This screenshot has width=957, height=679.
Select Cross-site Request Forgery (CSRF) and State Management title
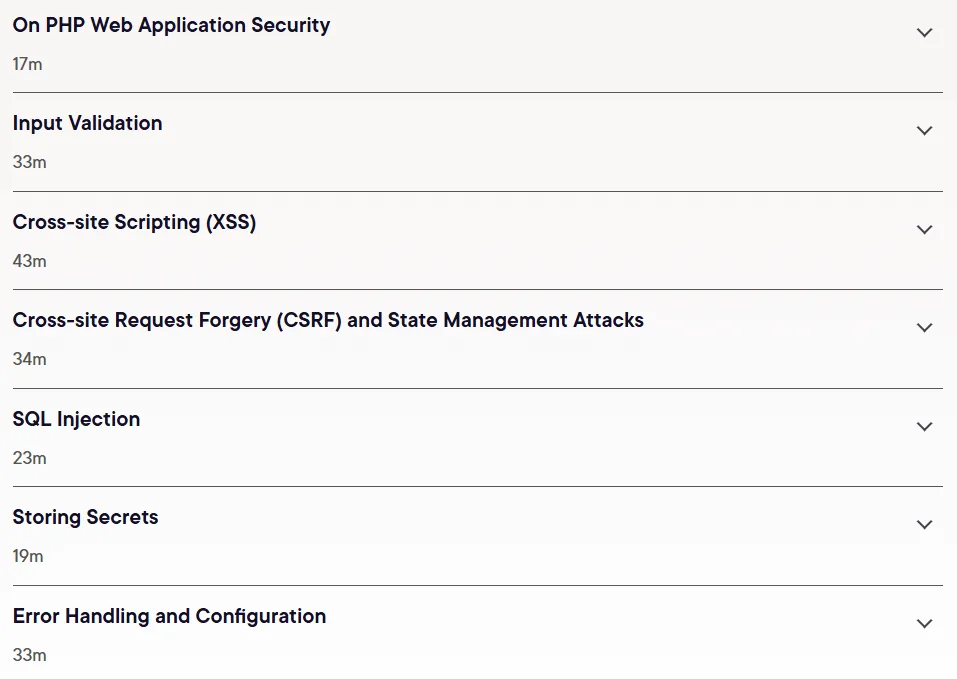click(328, 320)
